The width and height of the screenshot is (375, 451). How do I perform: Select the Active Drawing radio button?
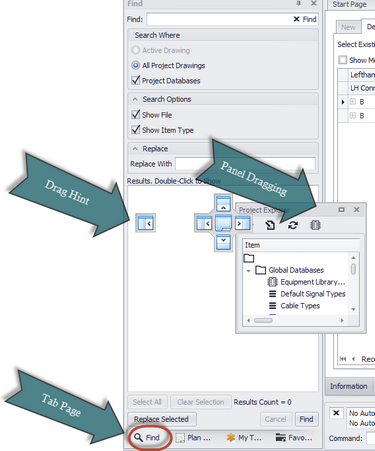[x=135, y=50]
